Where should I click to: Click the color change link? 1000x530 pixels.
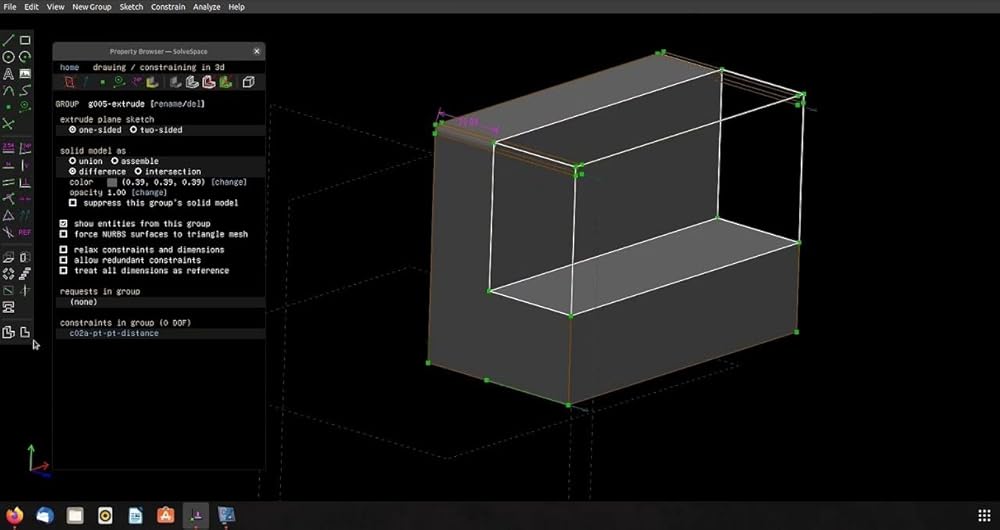(228, 182)
